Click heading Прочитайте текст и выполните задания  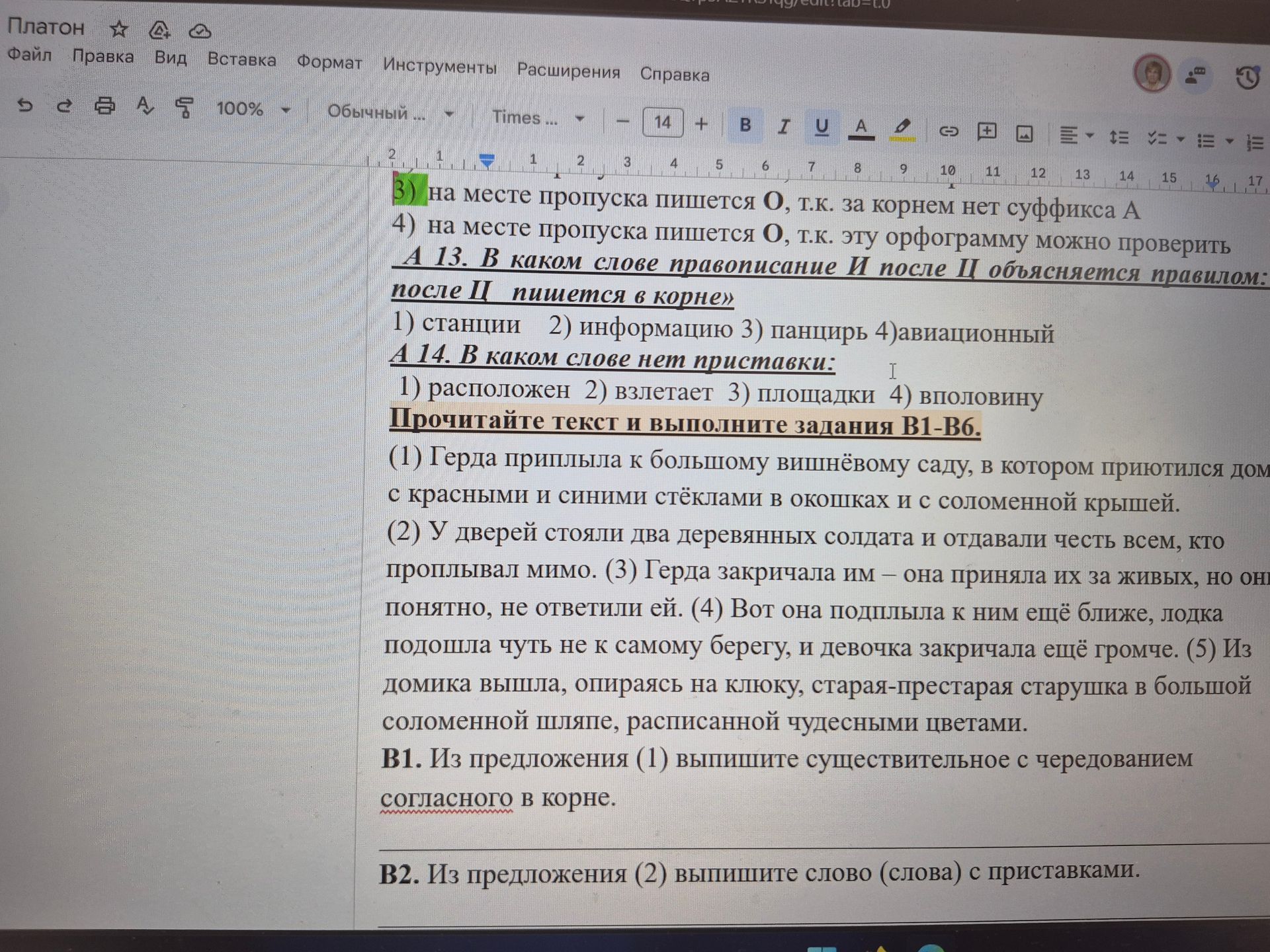pyautogui.click(x=685, y=423)
